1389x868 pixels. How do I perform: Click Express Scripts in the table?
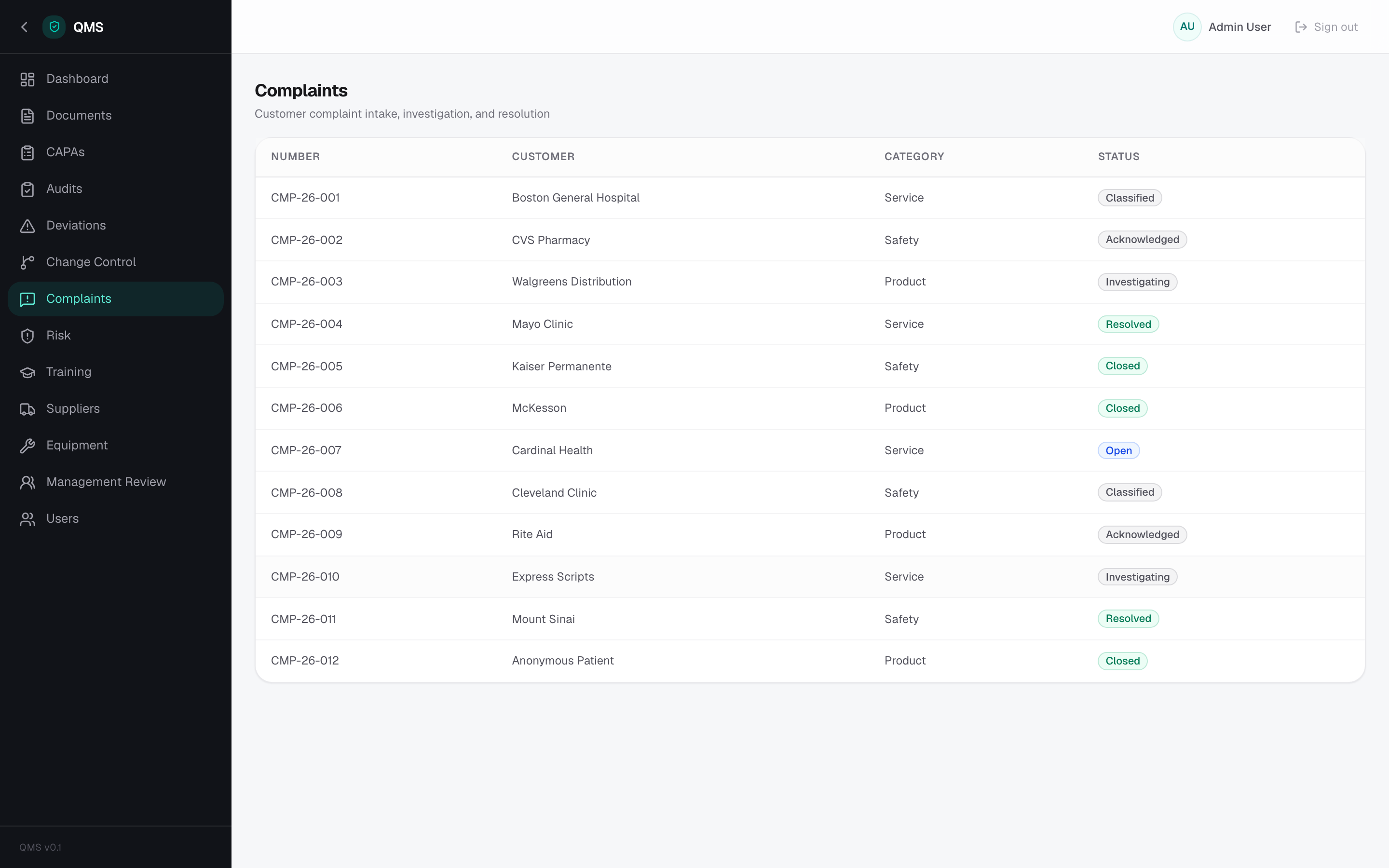click(553, 577)
